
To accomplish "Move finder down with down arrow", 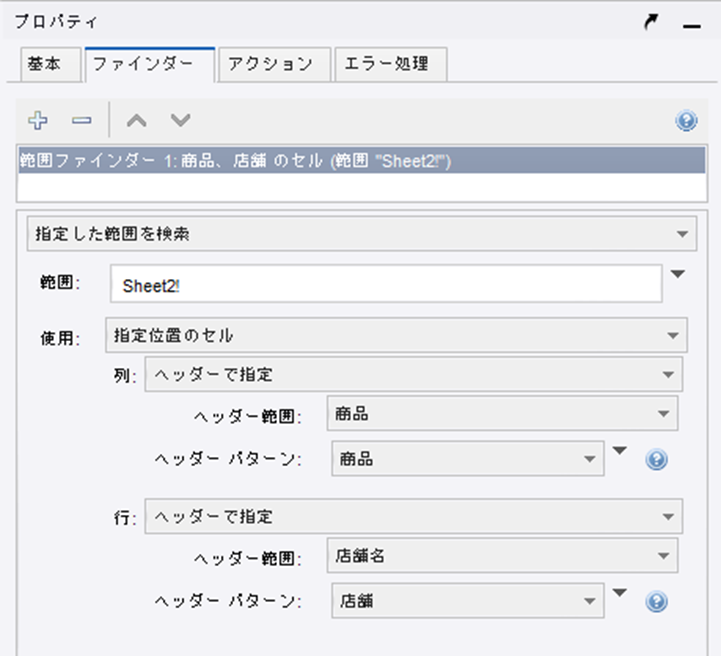I will pyautogui.click(x=180, y=120).
